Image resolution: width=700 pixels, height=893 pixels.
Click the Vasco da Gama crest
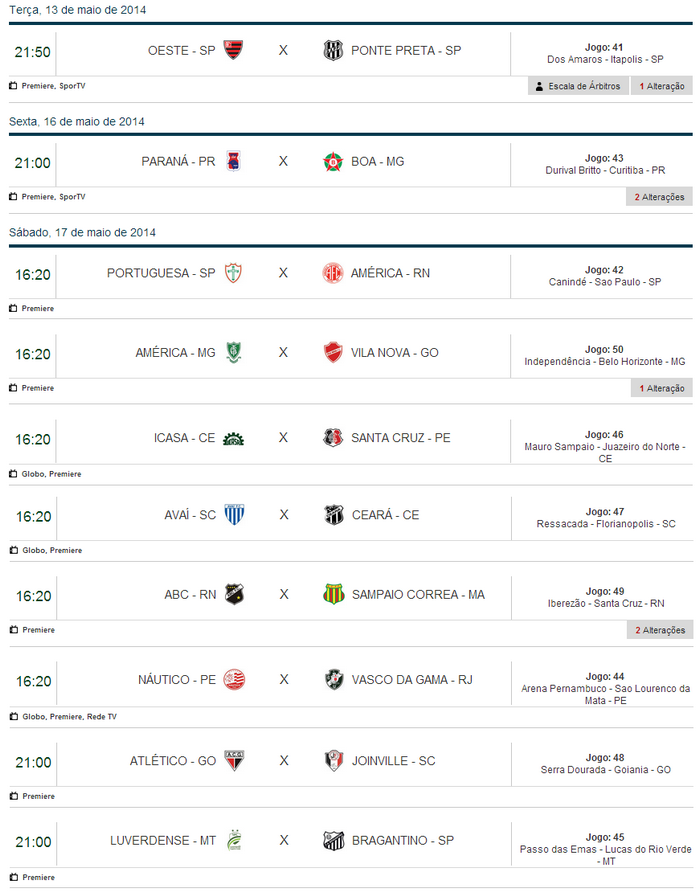click(333, 680)
